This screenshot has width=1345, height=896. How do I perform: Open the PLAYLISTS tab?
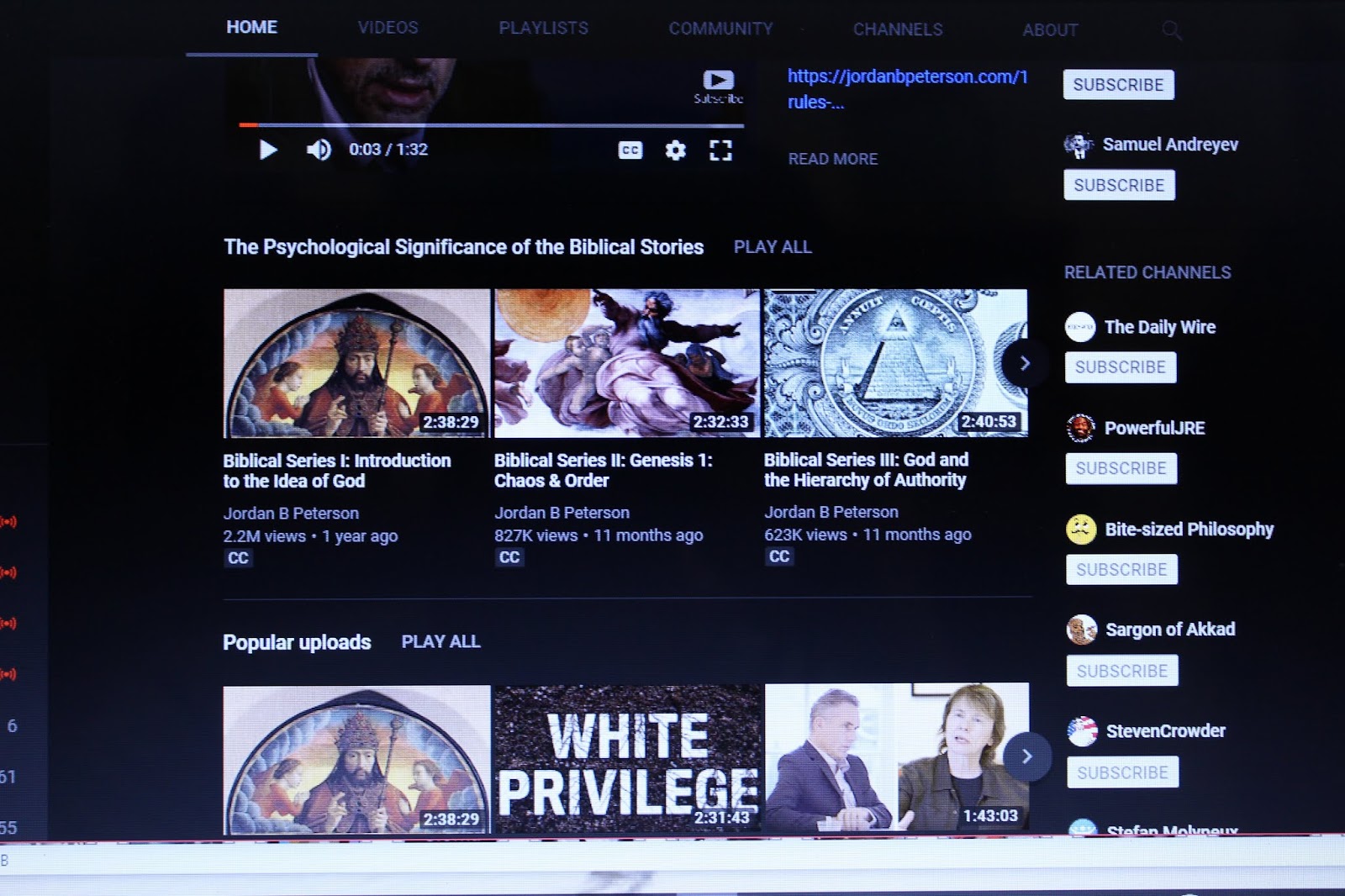[x=543, y=28]
